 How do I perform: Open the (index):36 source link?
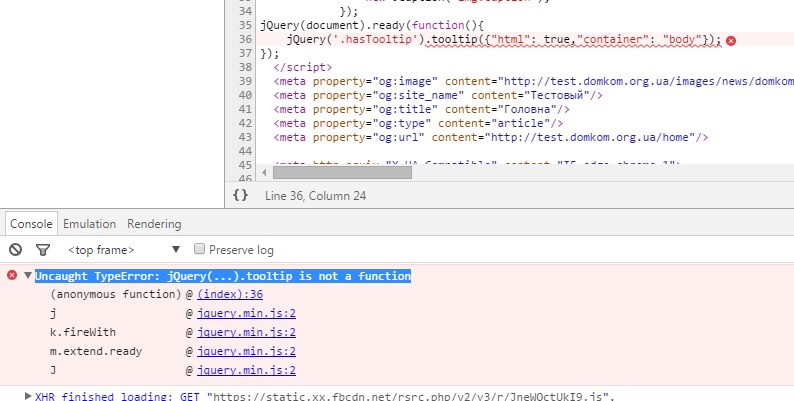click(229, 295)
